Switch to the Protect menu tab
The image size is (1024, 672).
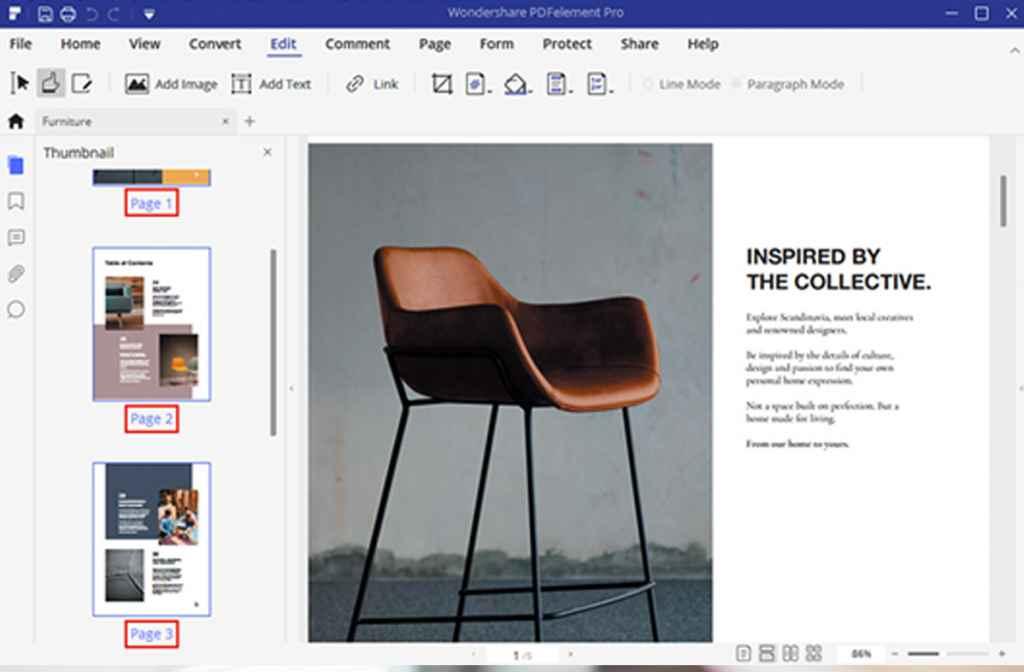567,44
